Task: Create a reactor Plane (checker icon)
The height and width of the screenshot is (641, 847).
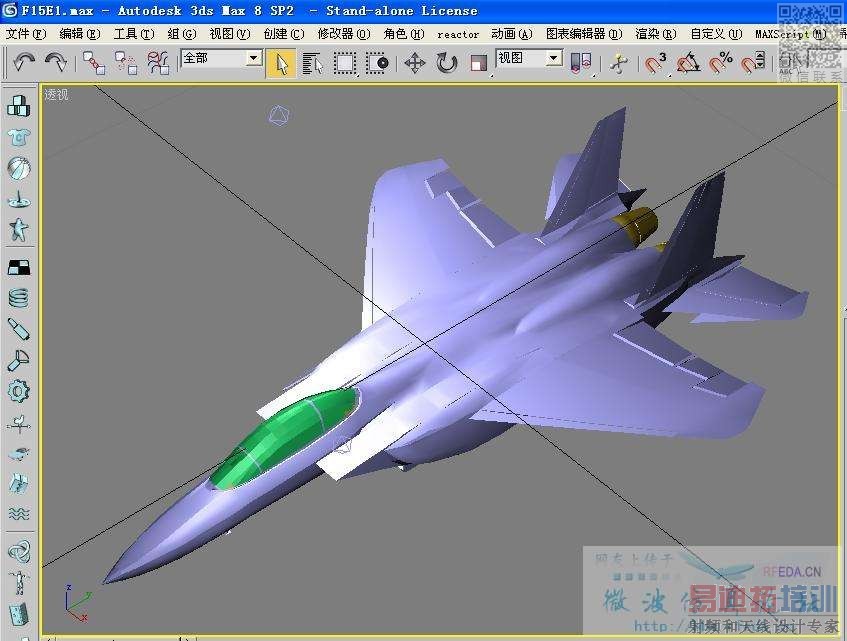Action: click(x=18, y=267)
